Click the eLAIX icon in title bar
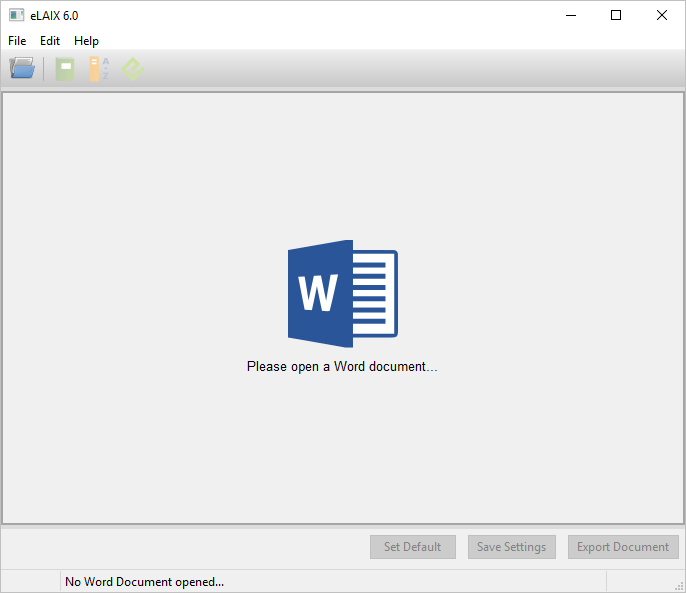686x593 pixels. click(16, 15)
